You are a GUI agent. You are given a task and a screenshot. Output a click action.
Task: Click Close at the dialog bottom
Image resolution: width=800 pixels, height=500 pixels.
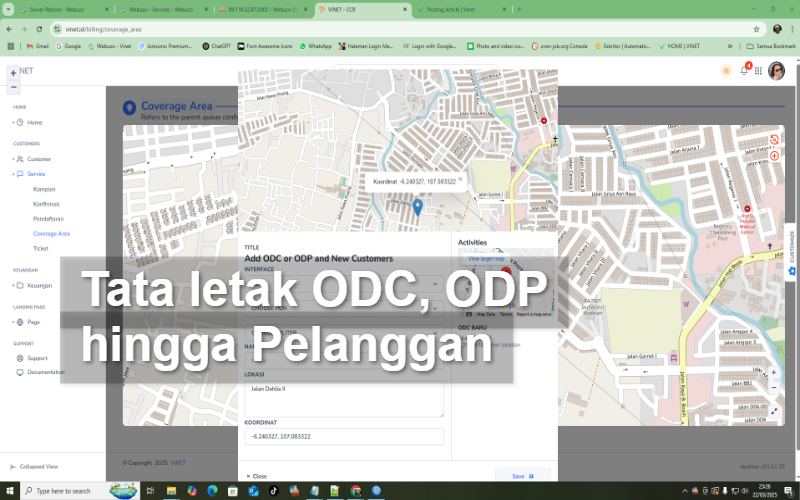257,476
